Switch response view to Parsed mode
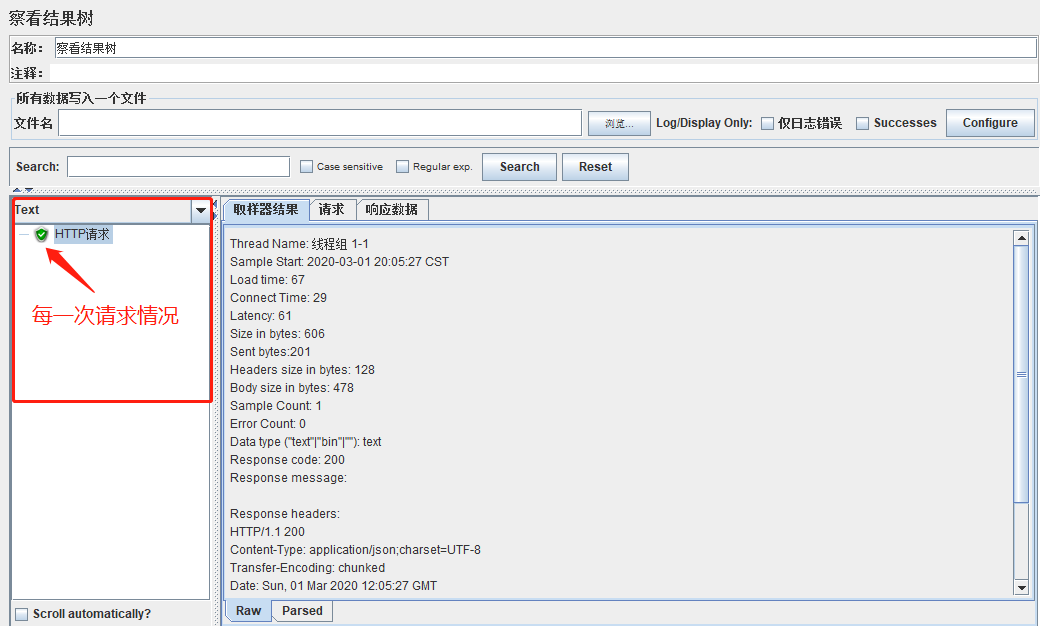1040x626 pixels. (301, 610)
